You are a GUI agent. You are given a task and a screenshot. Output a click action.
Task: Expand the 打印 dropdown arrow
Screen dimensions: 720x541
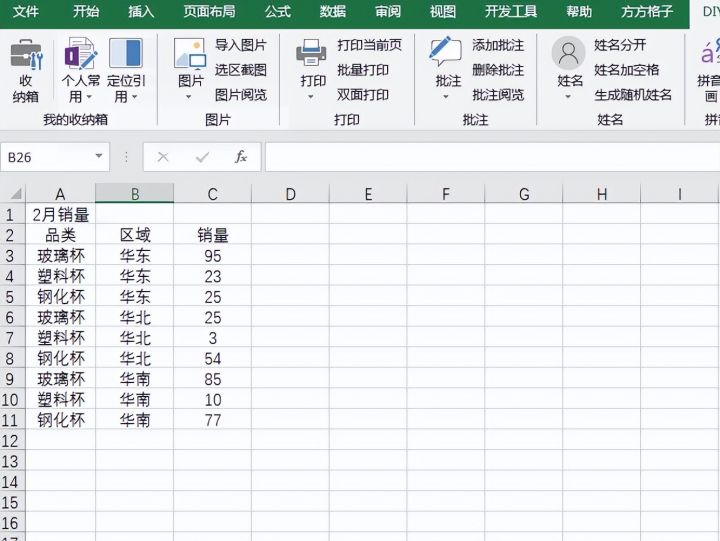(310, 97)
